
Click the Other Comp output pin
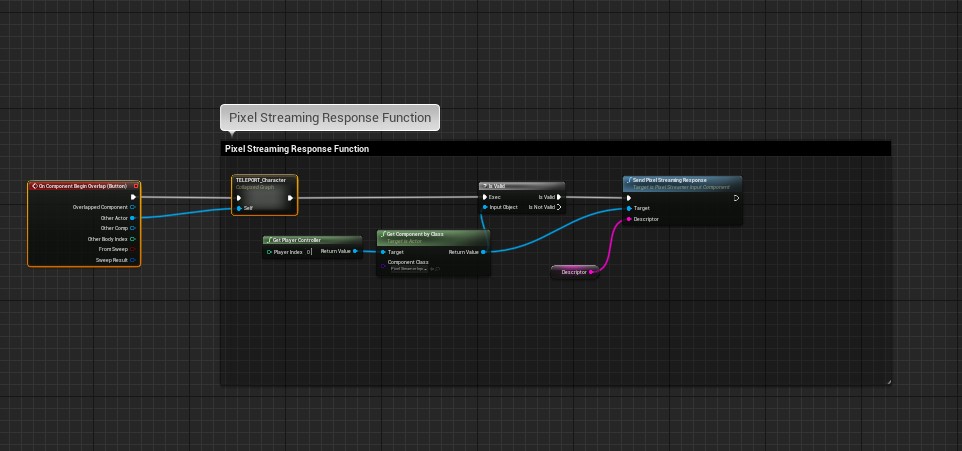tap(133, 228)
